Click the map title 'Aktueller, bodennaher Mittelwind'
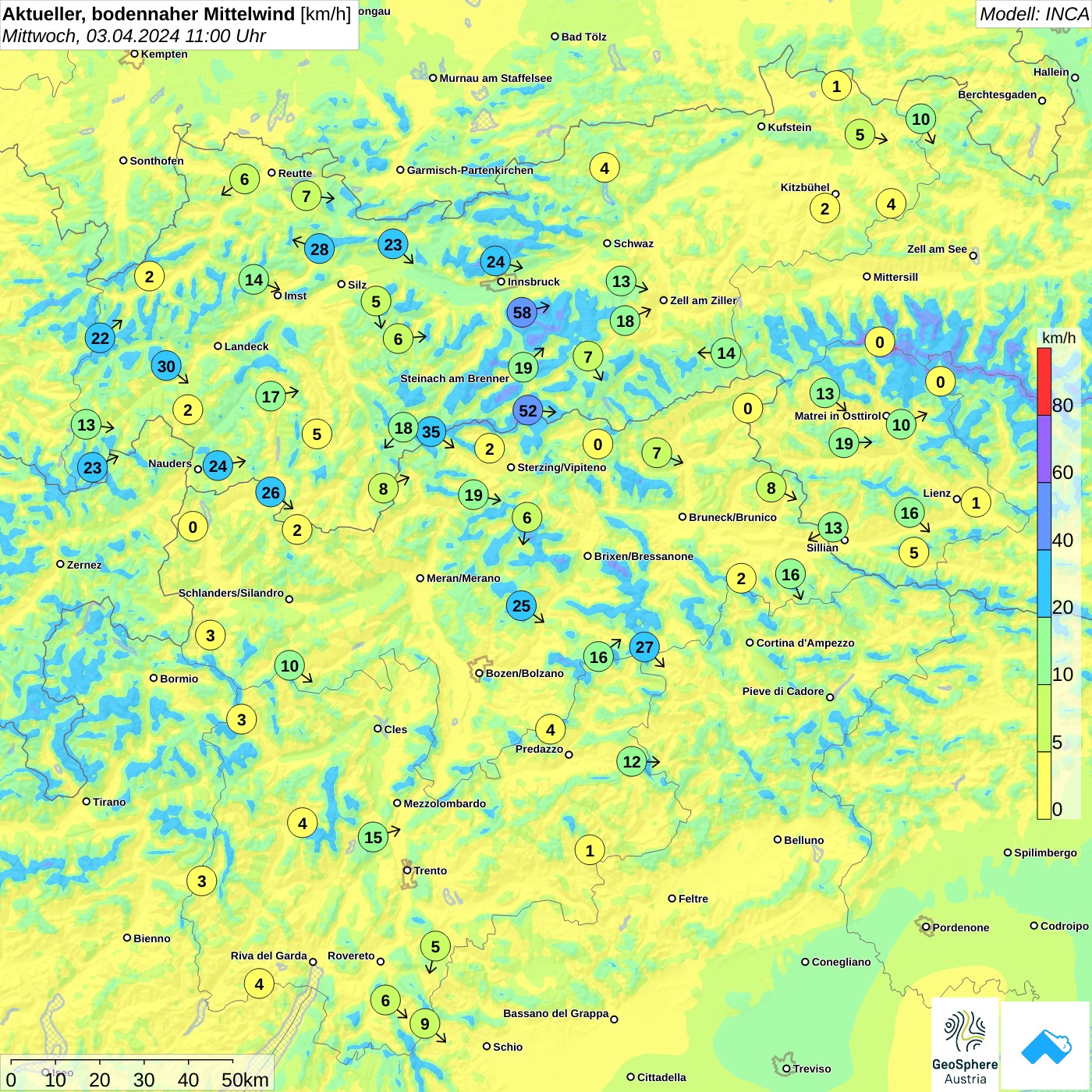 click(x=149, y=14)
